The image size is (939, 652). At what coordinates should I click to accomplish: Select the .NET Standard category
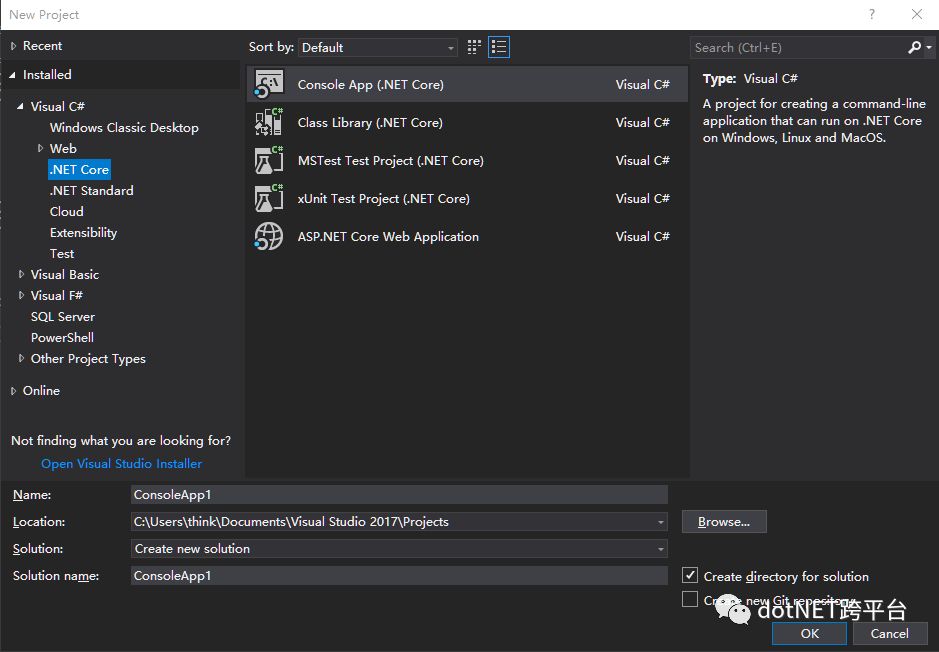tap(92, 190)
